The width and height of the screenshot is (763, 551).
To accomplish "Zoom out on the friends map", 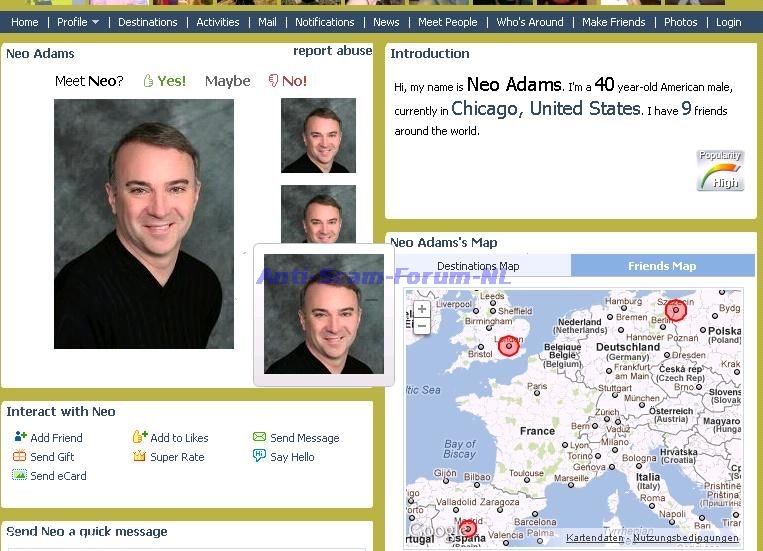I will 422,327.
